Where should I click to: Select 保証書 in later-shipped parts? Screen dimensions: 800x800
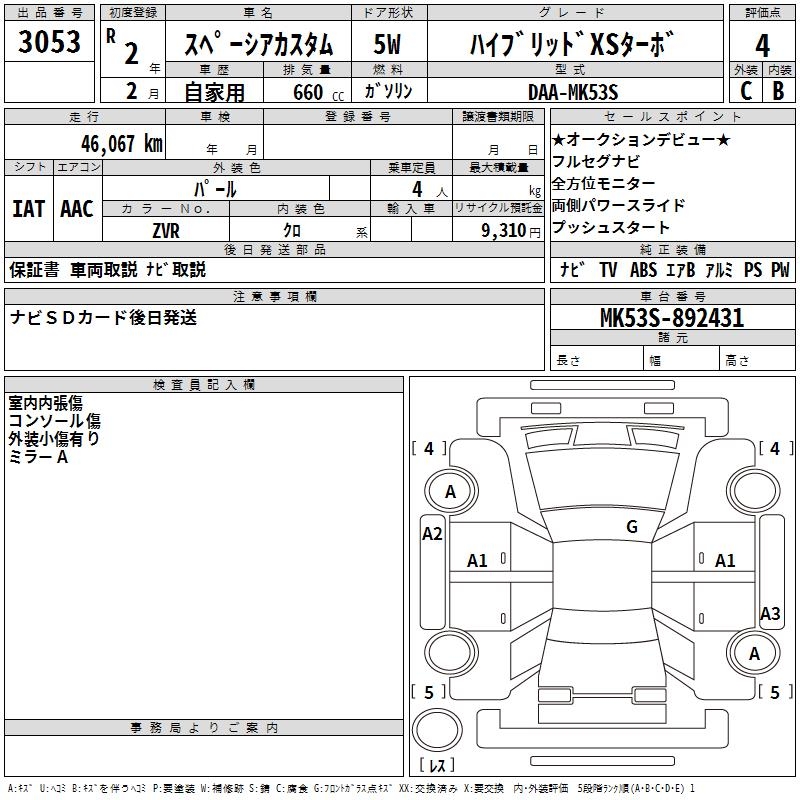point(34,269)
